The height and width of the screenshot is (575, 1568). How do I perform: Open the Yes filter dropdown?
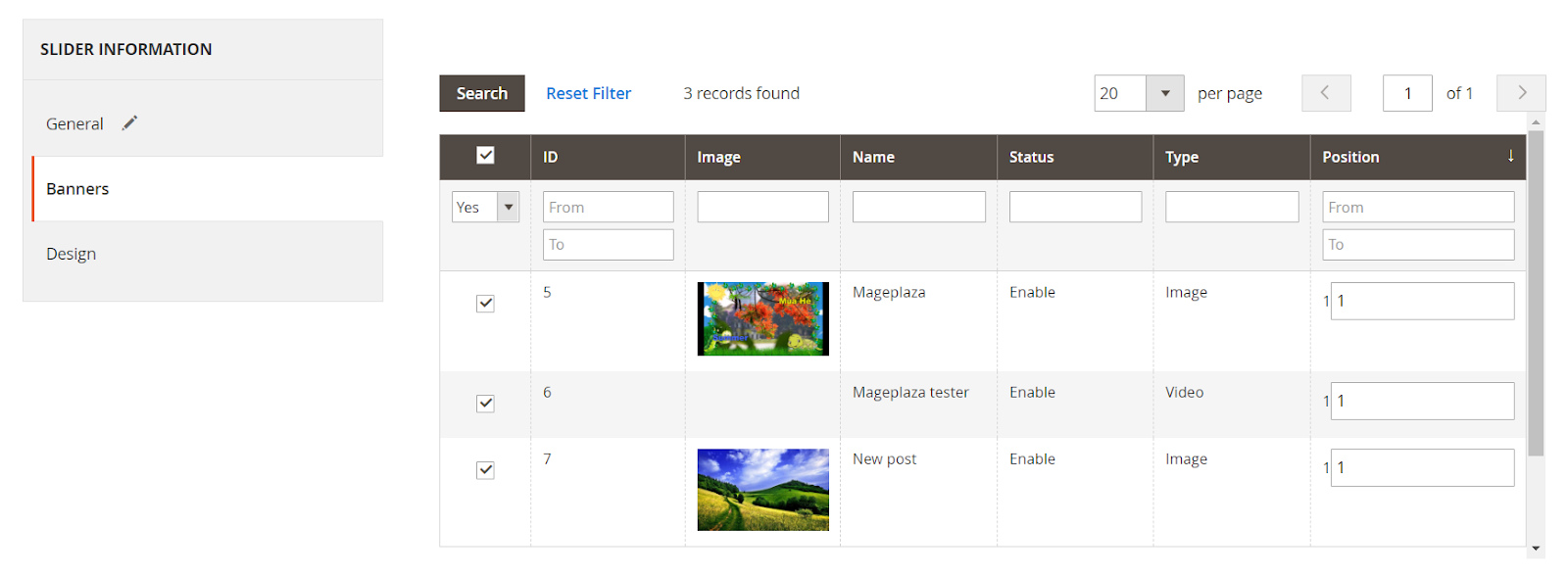(x=508, y=207)
